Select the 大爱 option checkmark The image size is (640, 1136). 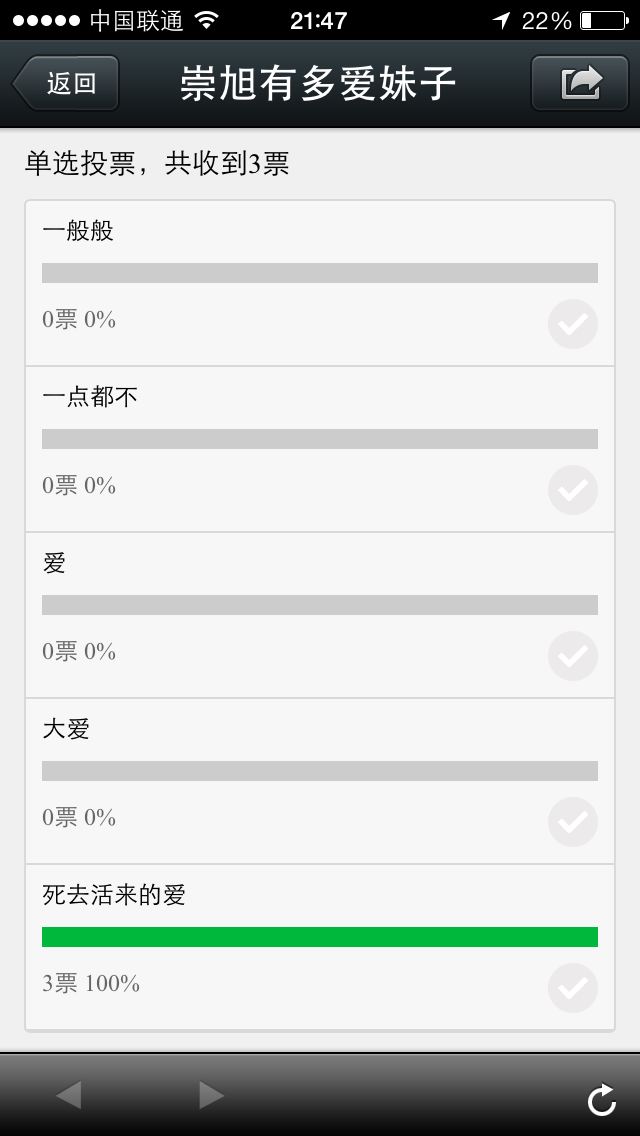tap(573, 822)
